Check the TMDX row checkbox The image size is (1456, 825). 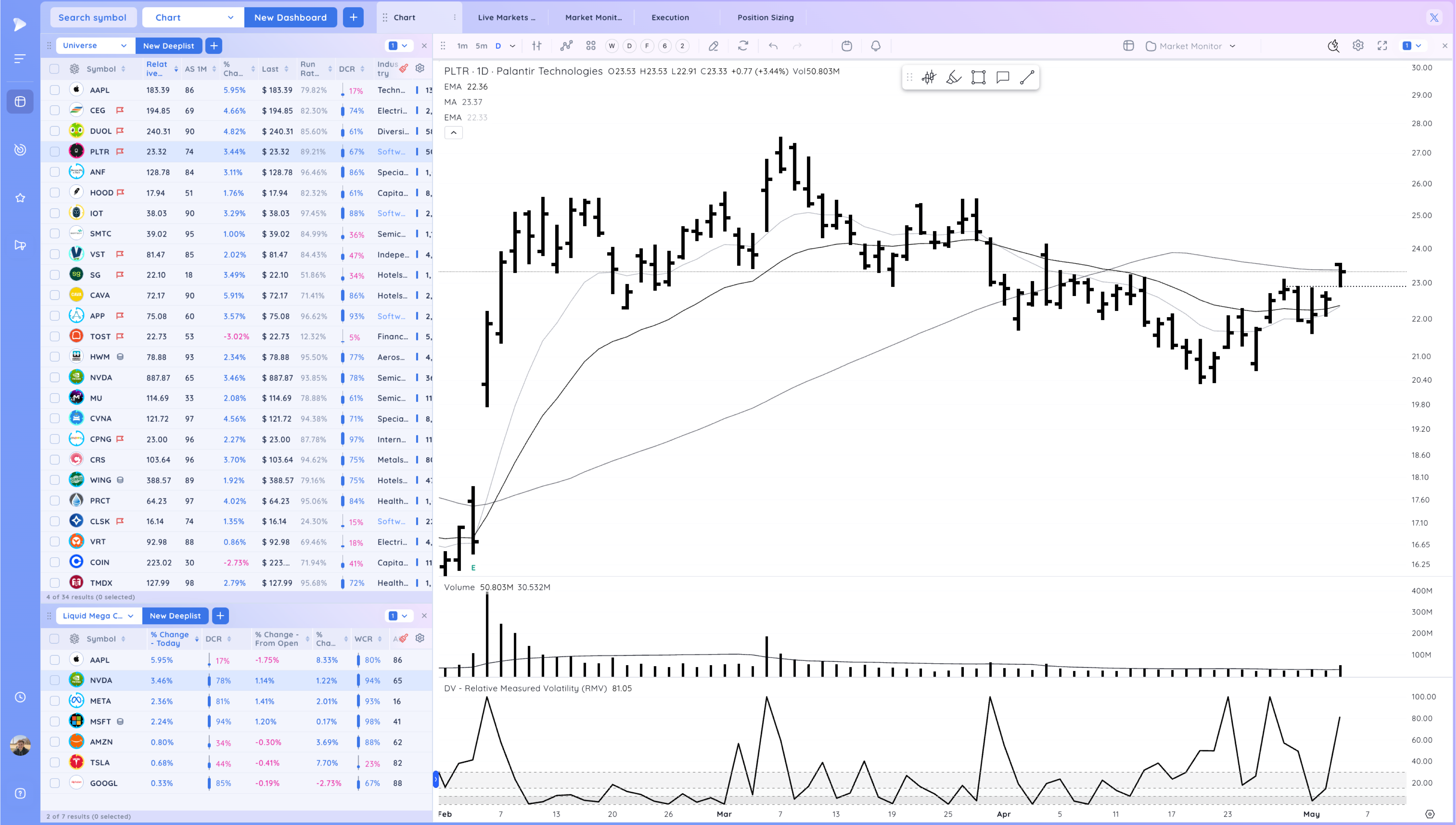coord(54,583)
